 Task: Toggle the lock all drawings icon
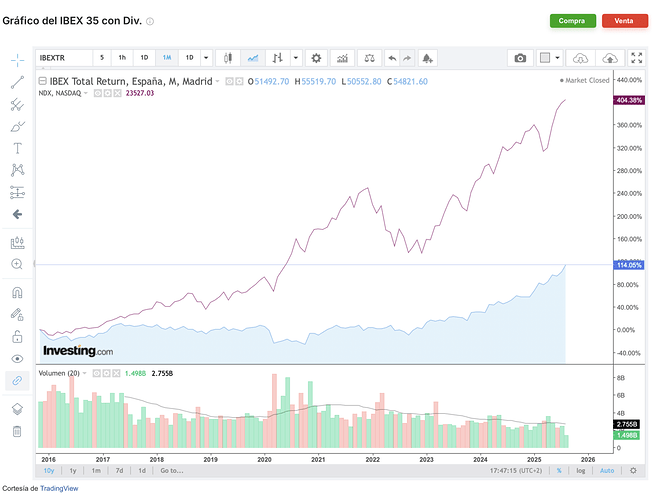click(x=17, y=337)
